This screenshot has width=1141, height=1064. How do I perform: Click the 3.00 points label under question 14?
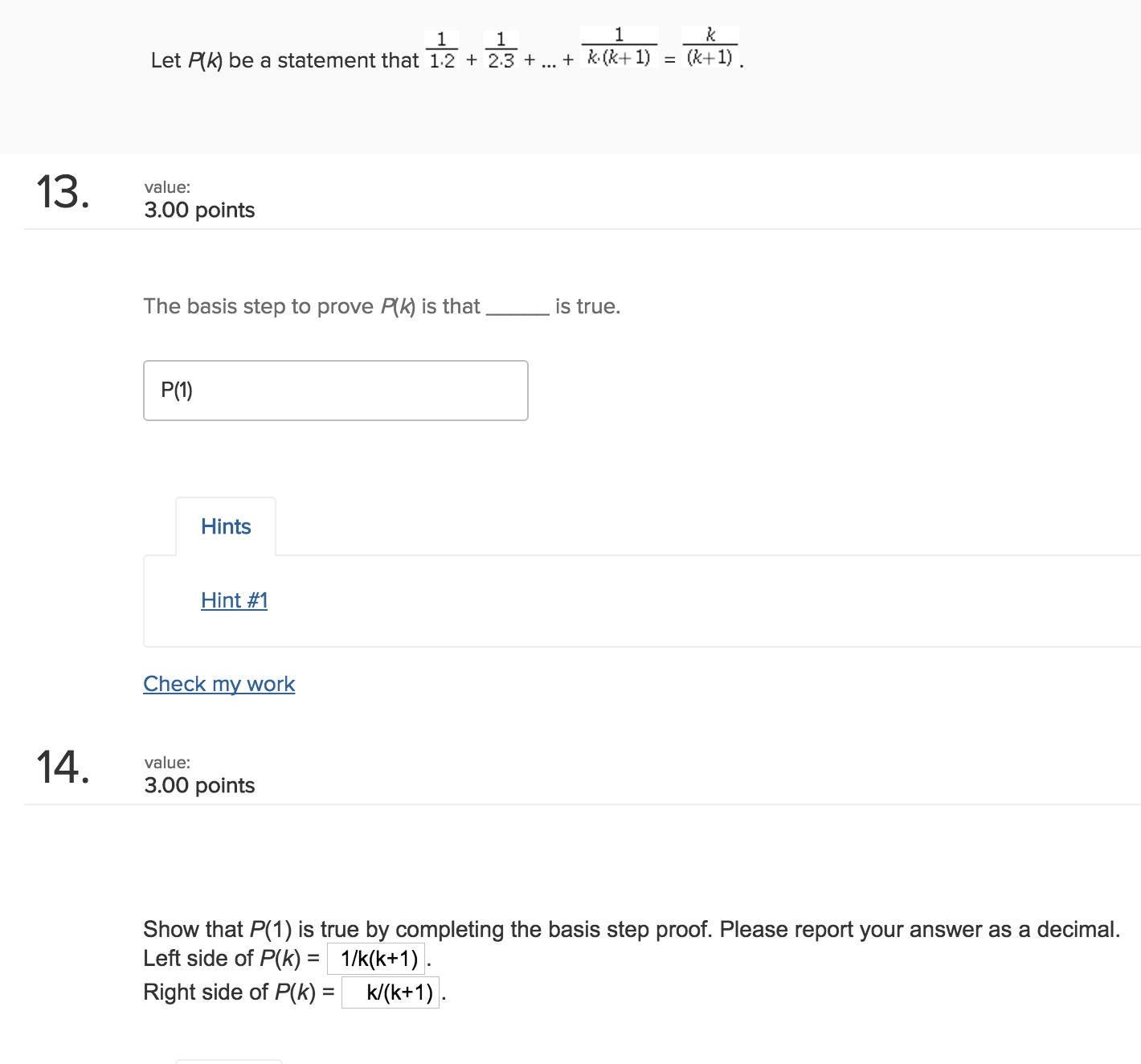tap(198, 786)
